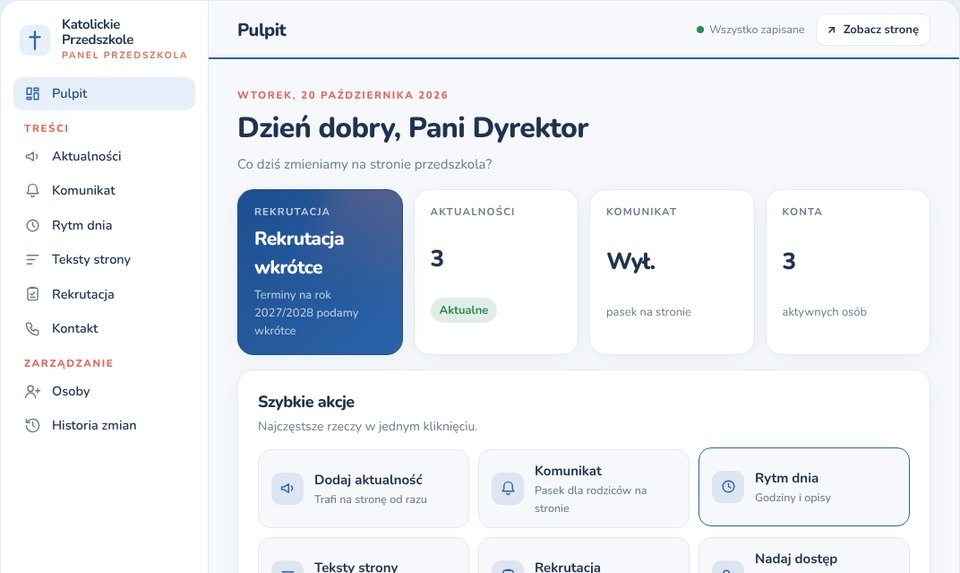Image resolution: width=960 pixels, height=573 pixels.
Task: Click the Wszystko zapisane status text
Action: tap(757, 29)
